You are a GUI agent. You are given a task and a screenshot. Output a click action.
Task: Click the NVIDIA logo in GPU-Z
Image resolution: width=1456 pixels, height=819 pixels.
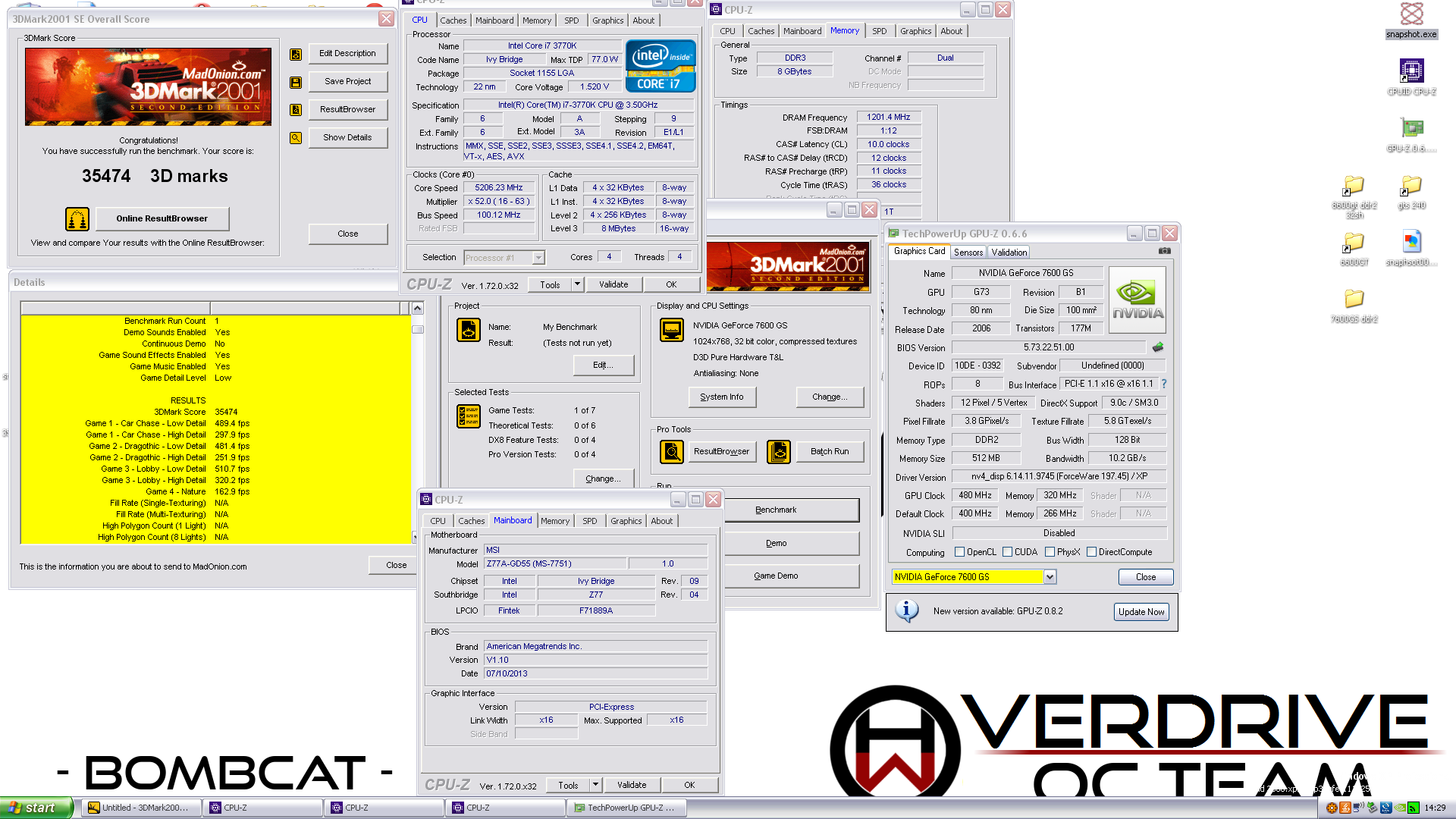click(1137, 300)
